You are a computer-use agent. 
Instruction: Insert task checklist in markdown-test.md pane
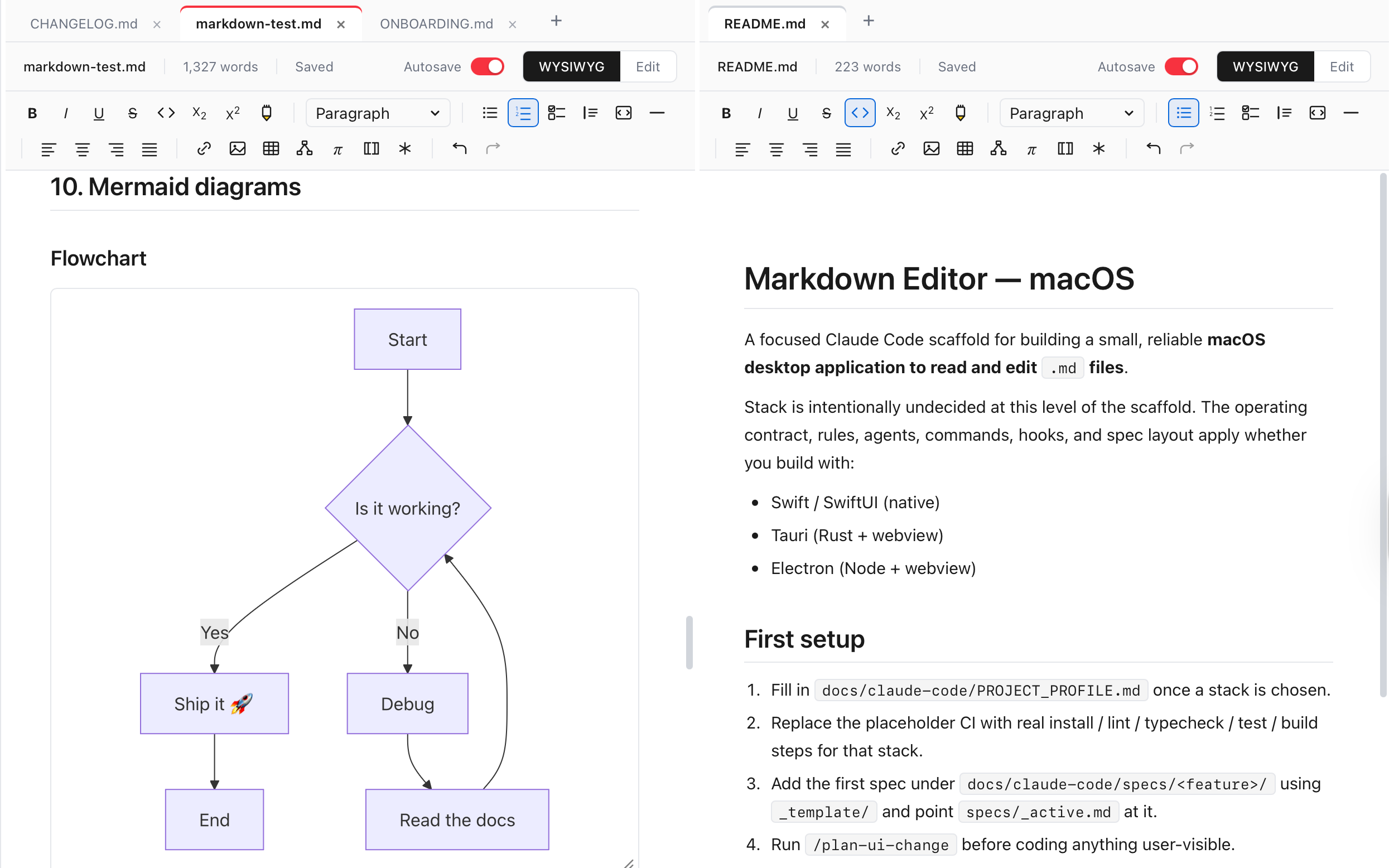[x=556, y=113]
